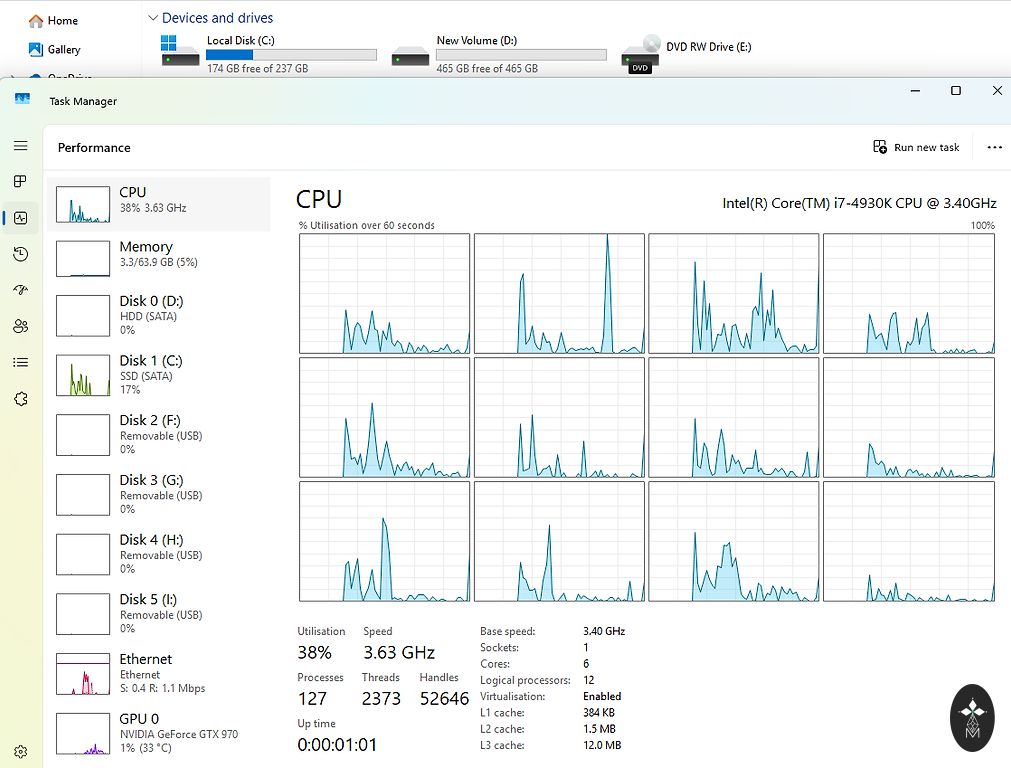
Task: Open the Users page icon
Action: click(x=20, y=326)
